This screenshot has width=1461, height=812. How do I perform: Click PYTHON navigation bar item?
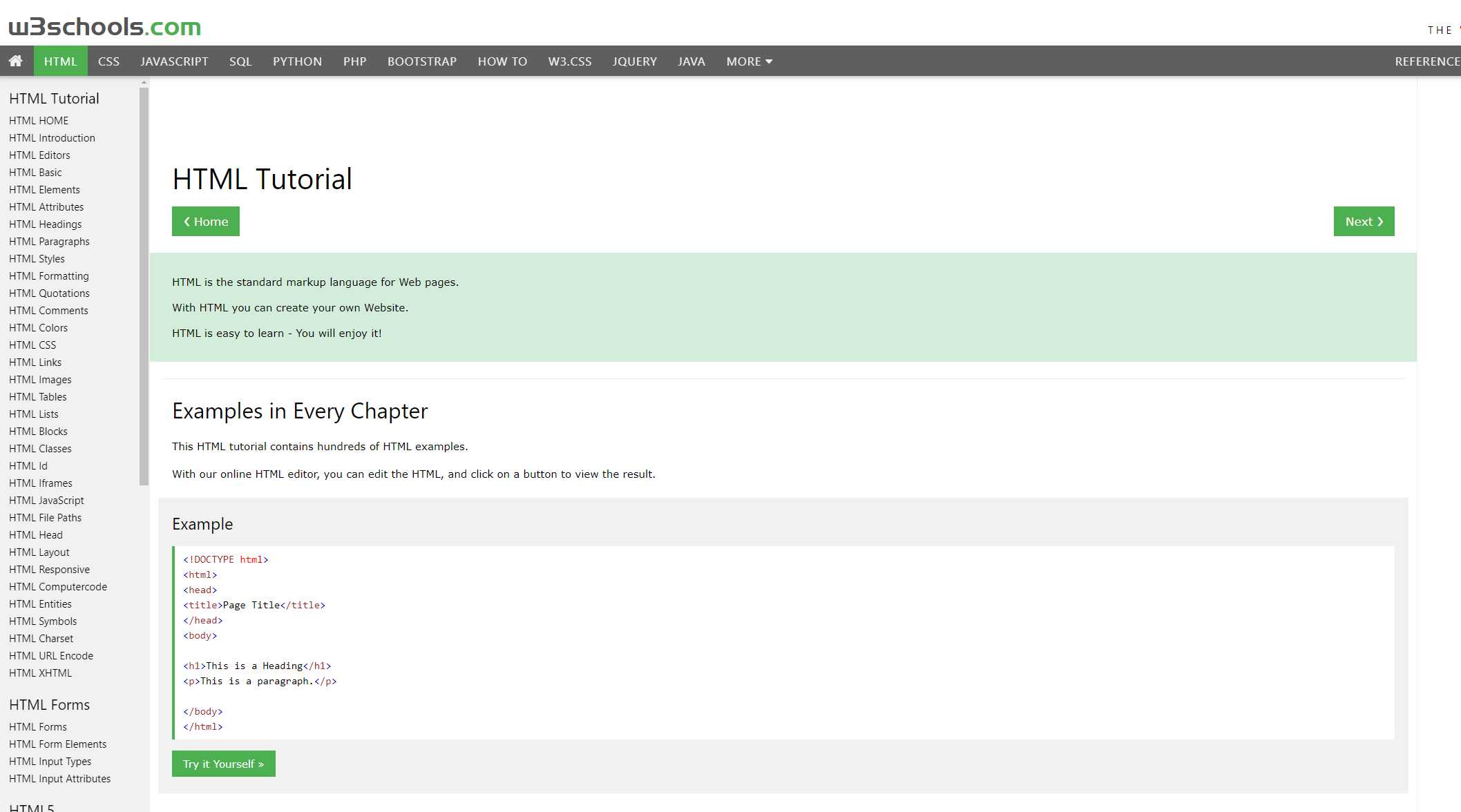point(298,61)
